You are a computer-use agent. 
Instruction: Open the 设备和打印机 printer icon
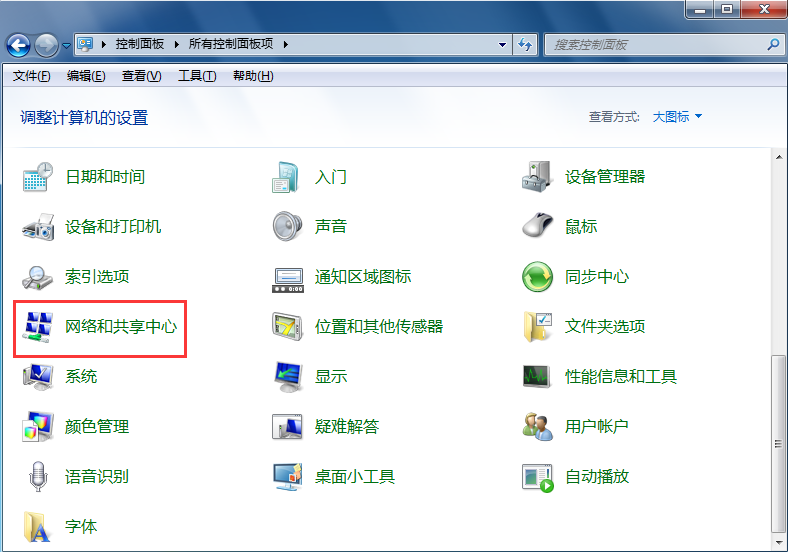(38, 227)
